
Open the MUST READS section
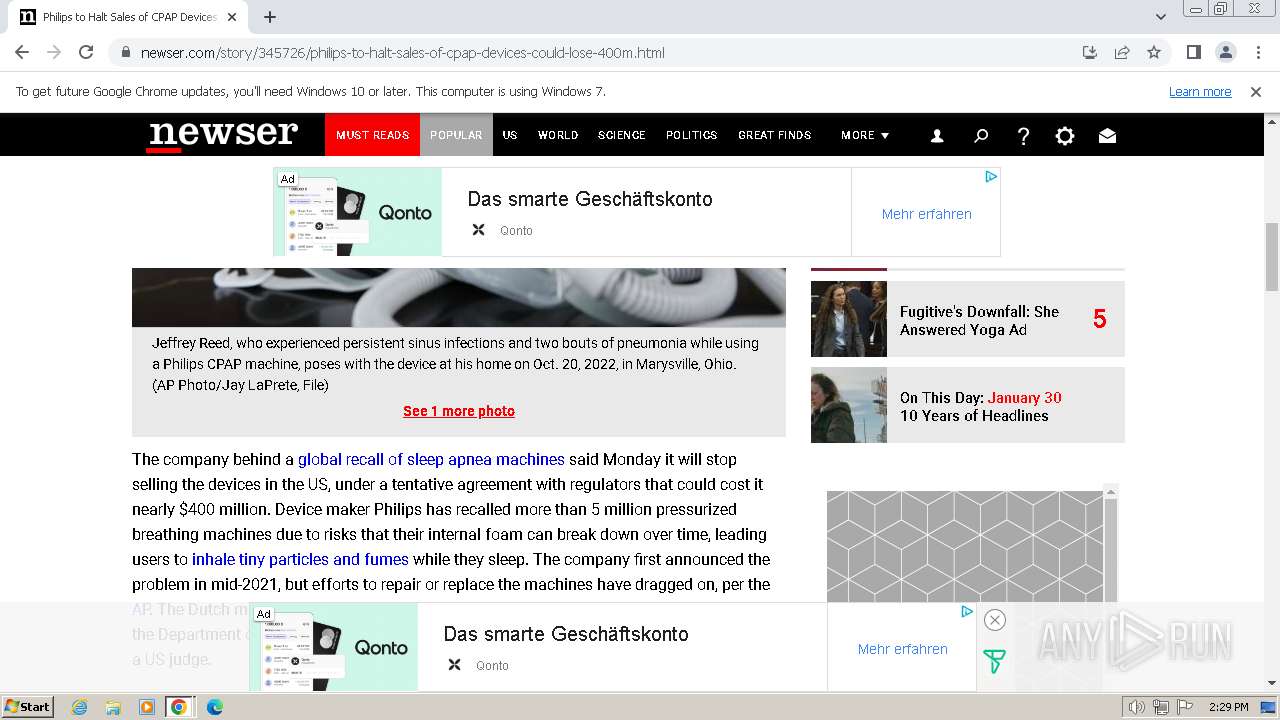pyautogui.click(x=372, y=135)
